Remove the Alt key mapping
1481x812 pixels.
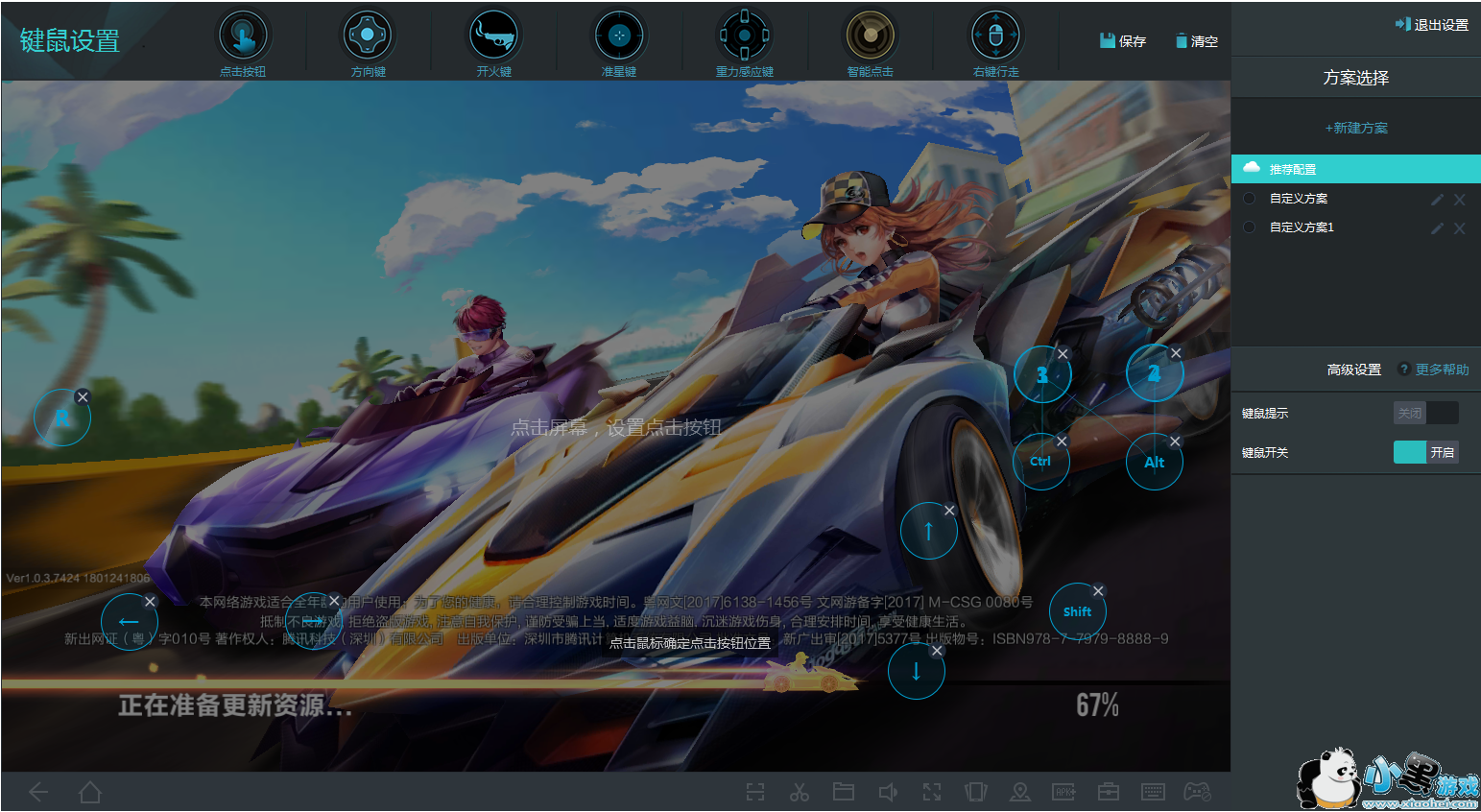click(x=1175, y=442)
